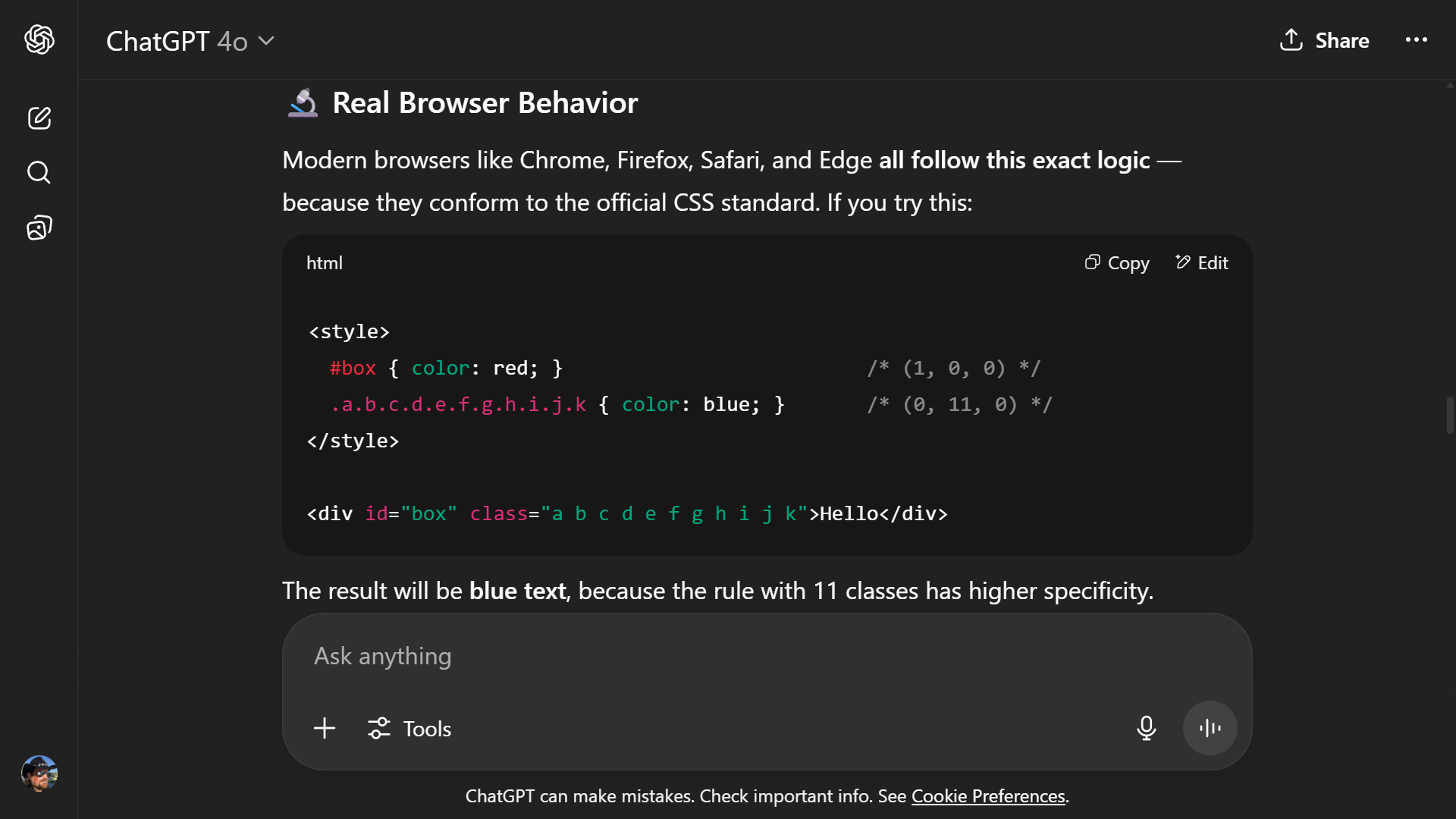Edit the html code block
The image size is (1456, 819).
pyautogui.click(x=1202, y=263)
